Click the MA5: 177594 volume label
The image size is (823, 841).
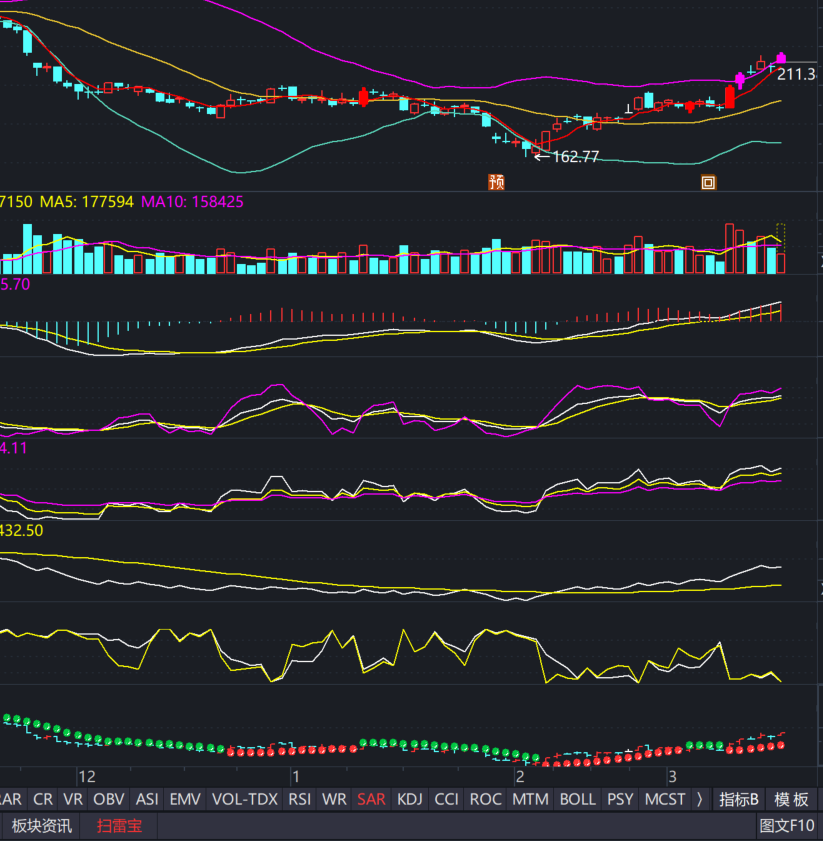pos(87,201)
